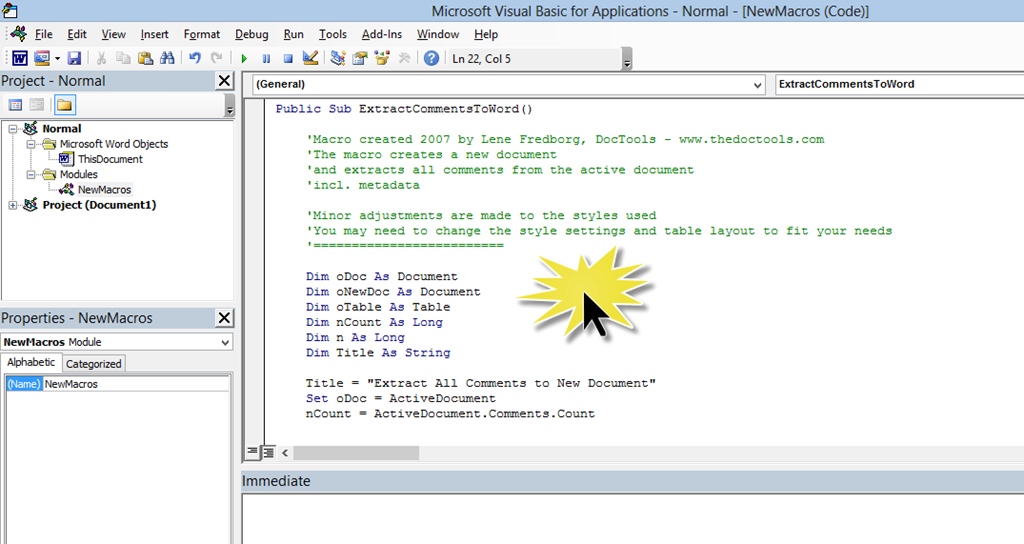
Task: Toggle Procedure View button at bottom
Action: (252, 452)
